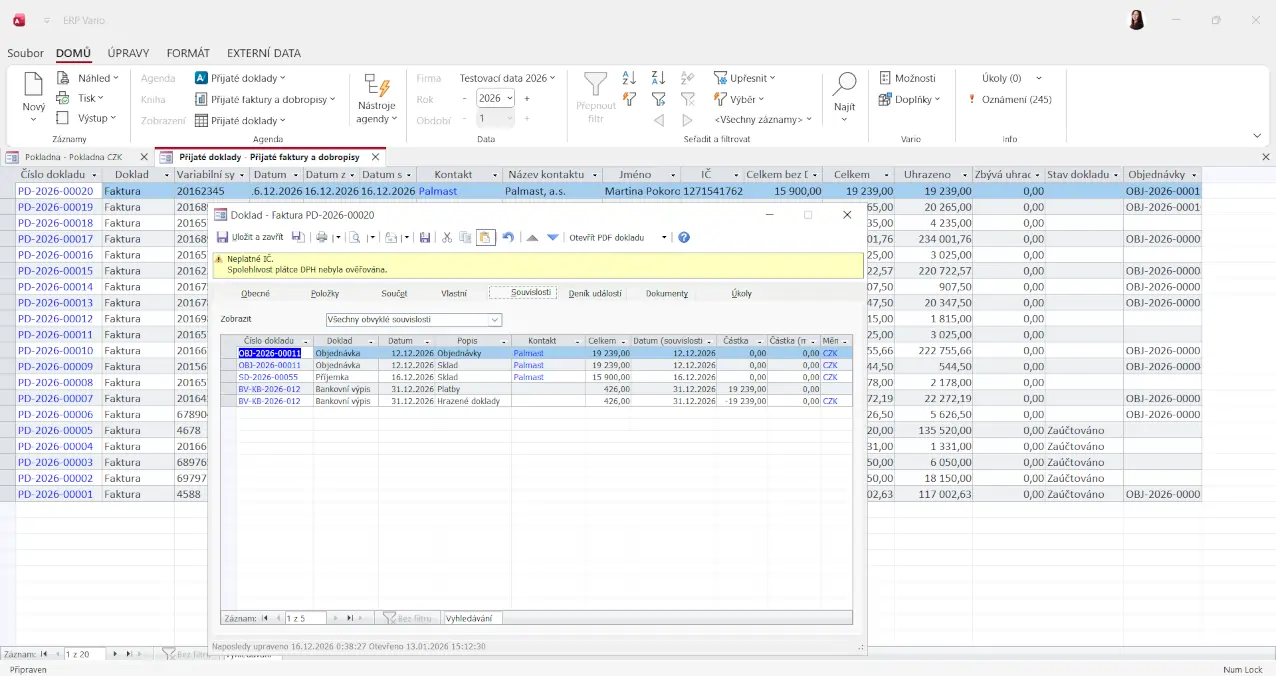Viewport: 1276px width, 676px height.
Task: Open the year 2026 dropdown
Action: 509,98
